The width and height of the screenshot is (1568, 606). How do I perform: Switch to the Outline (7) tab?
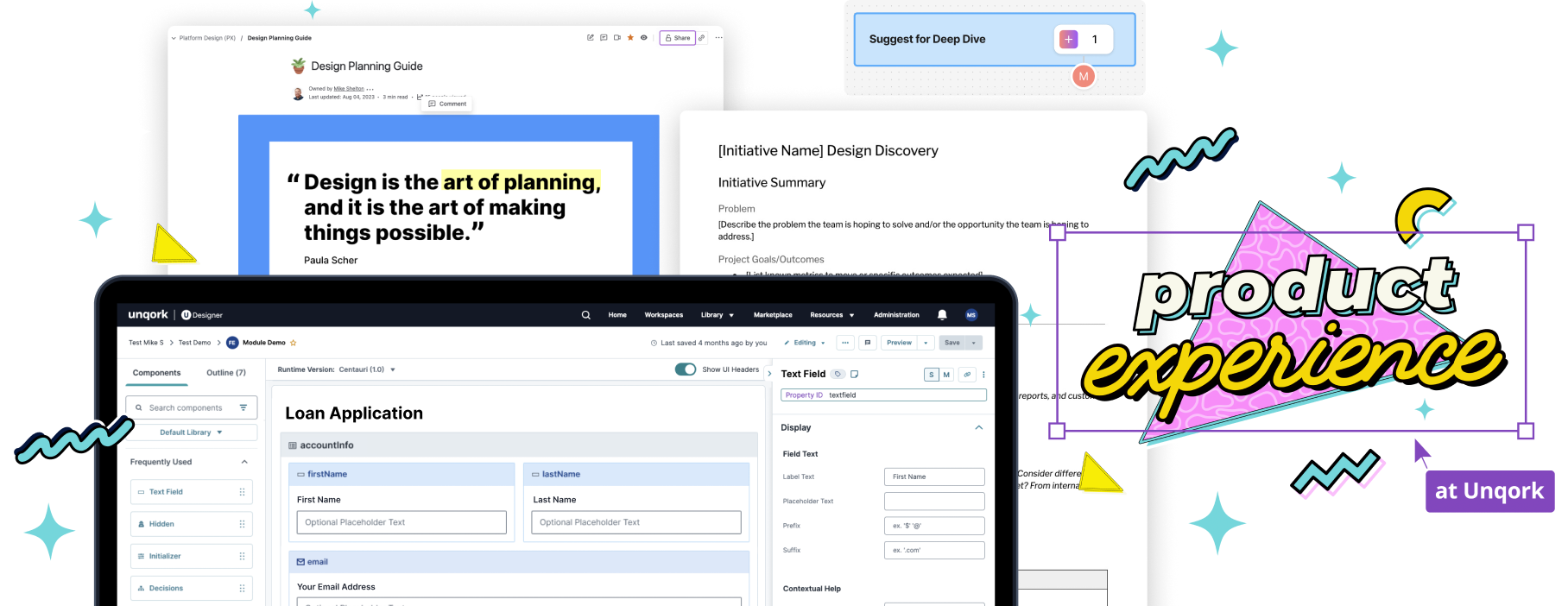[x=226, y=373]
